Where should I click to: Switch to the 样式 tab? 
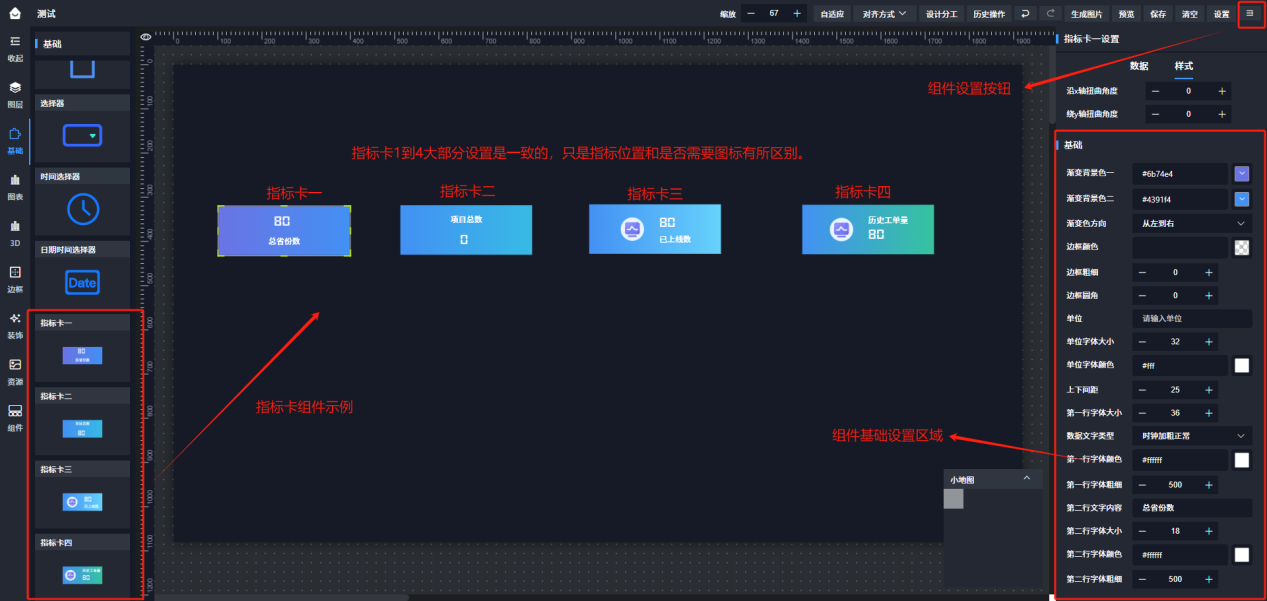point(1184,66)
